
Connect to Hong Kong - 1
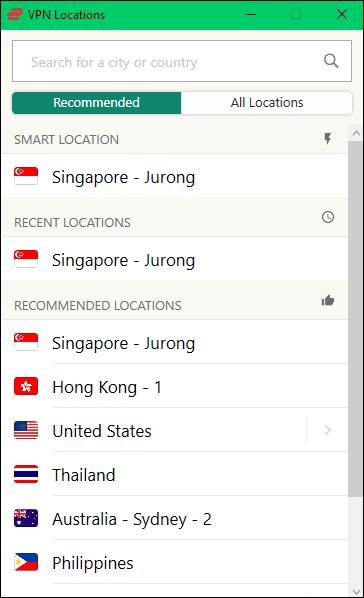[x=175, y=386]
